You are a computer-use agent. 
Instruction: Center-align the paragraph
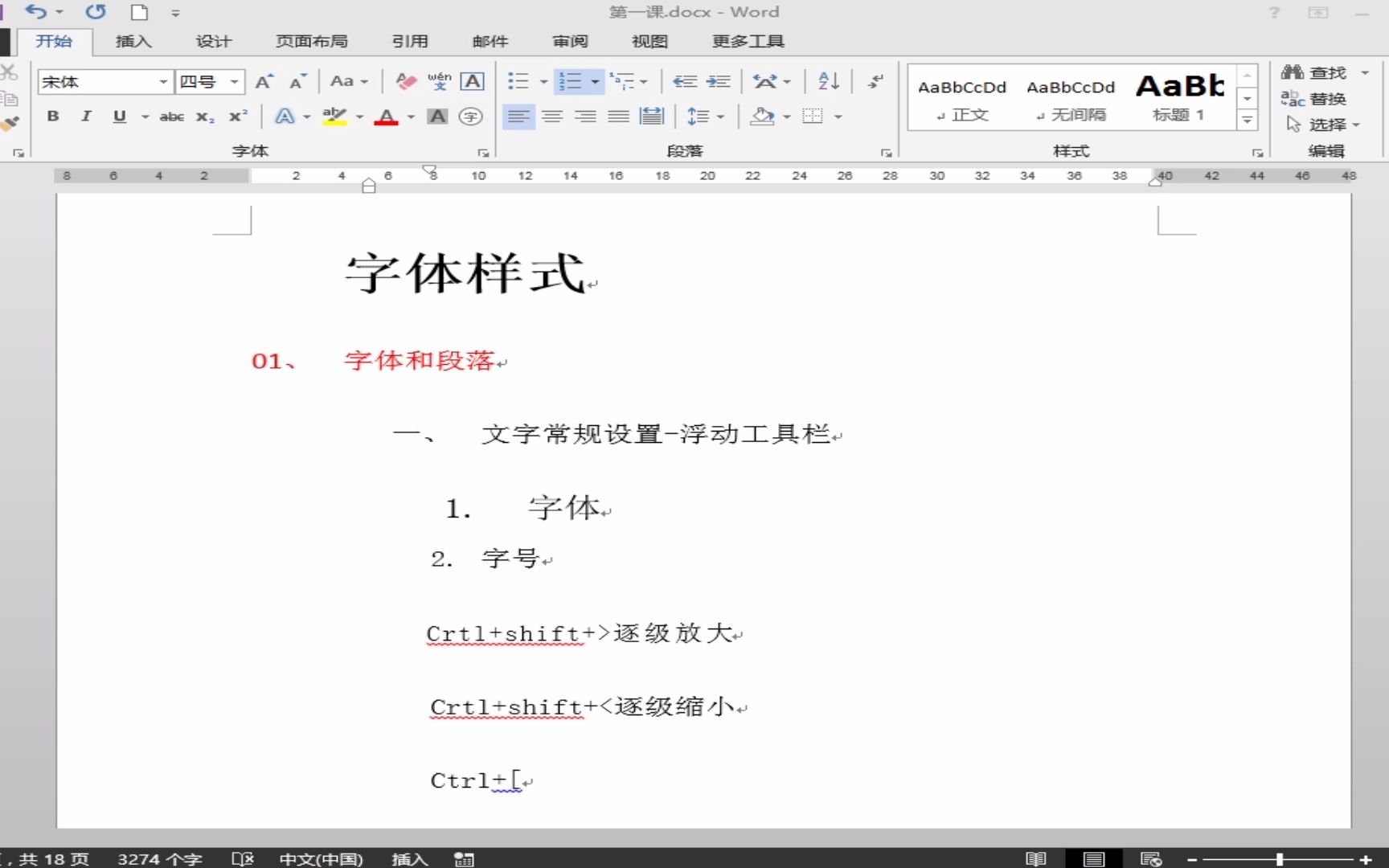551,117
